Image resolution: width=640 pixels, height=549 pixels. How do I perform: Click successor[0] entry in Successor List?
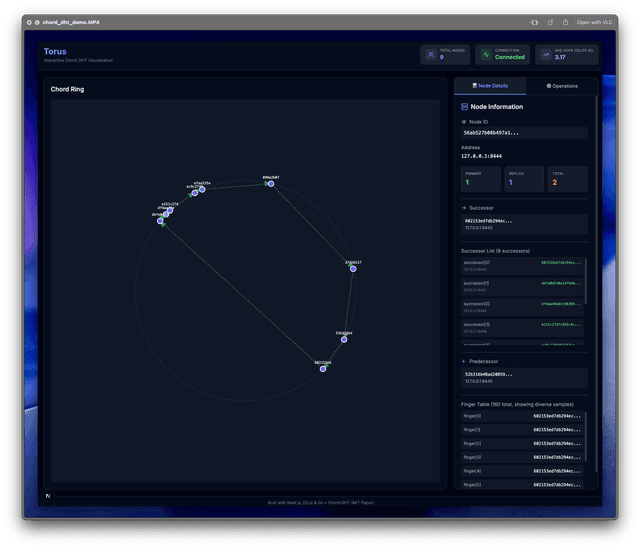pos(520,265)
